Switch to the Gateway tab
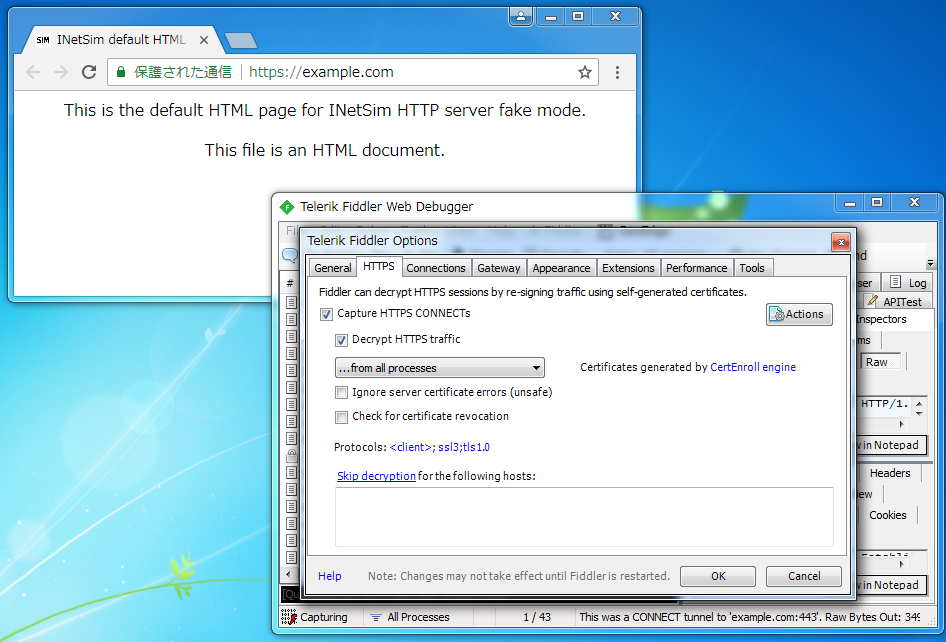 [498, 268]
